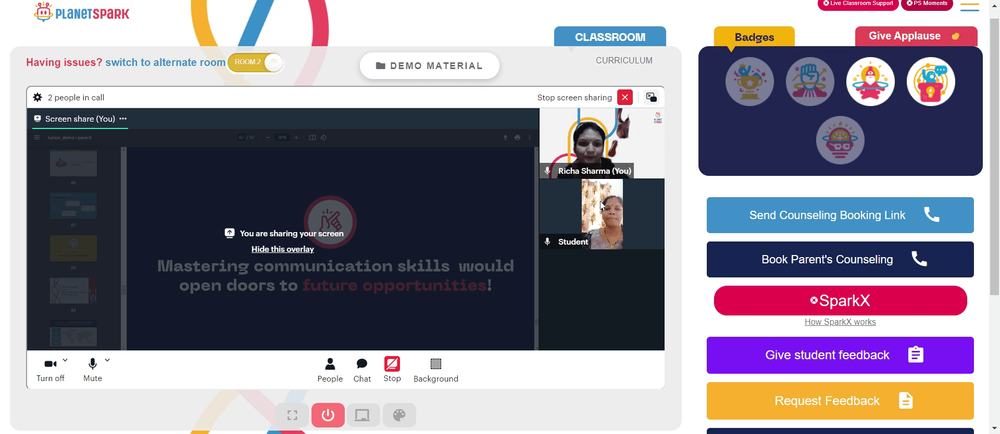
Task: Open Live Classroom Support
Action: tap(858, 4)
